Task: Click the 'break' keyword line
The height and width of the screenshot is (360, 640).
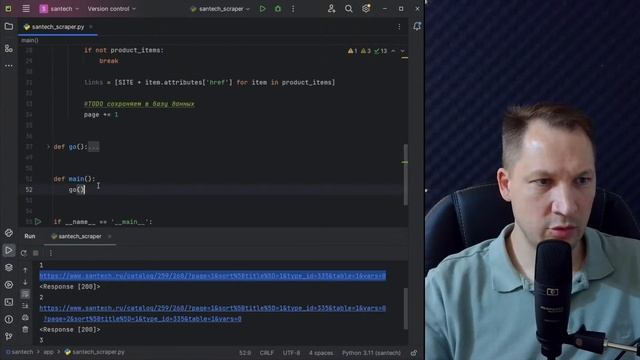Action: (x=109, y=61)
